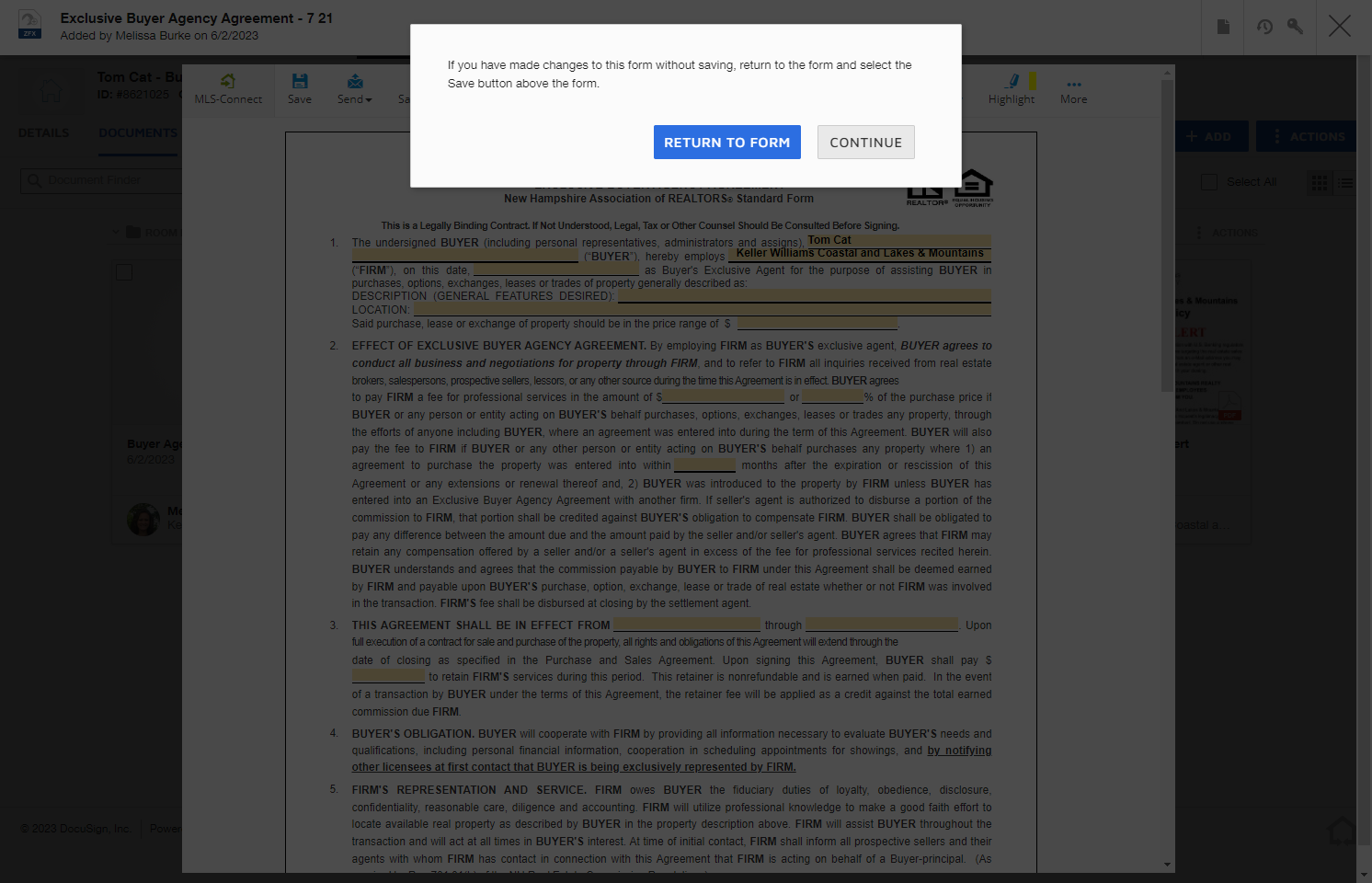1372x883 pixels.
Task: Open the history clock icon
Action: coord(1265,27)
